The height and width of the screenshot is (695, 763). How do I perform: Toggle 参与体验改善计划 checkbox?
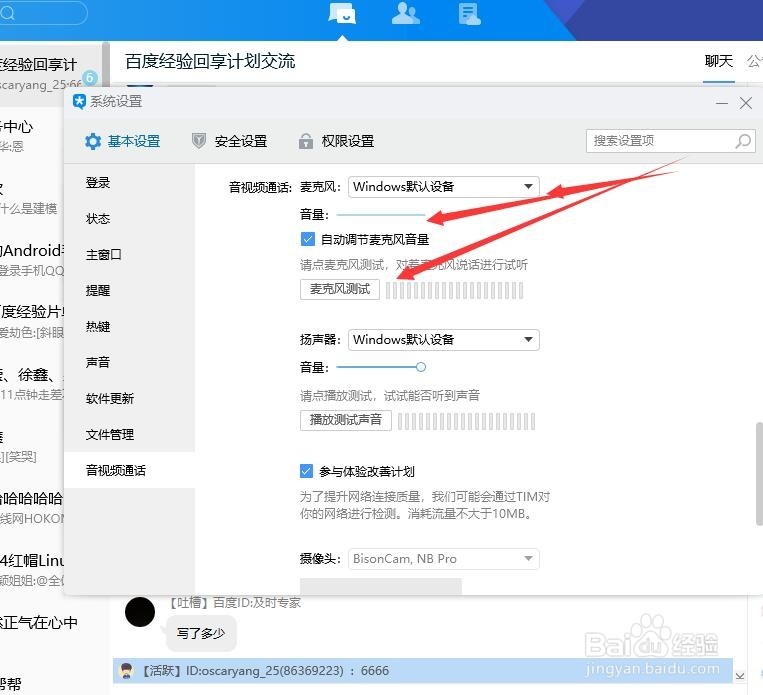coord(306,471)
